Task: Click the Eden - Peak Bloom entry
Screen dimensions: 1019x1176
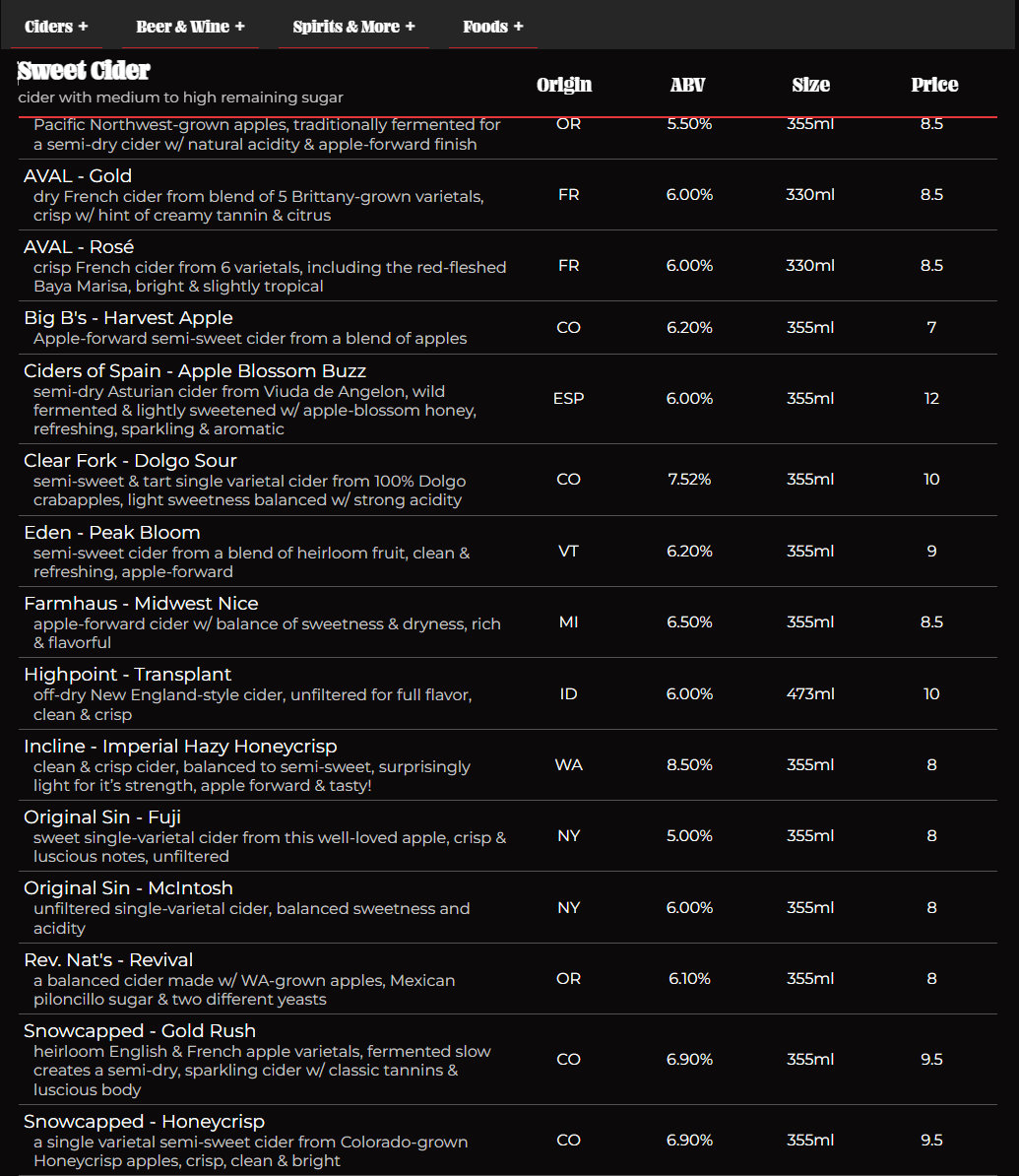Action: tap(112, 533)
